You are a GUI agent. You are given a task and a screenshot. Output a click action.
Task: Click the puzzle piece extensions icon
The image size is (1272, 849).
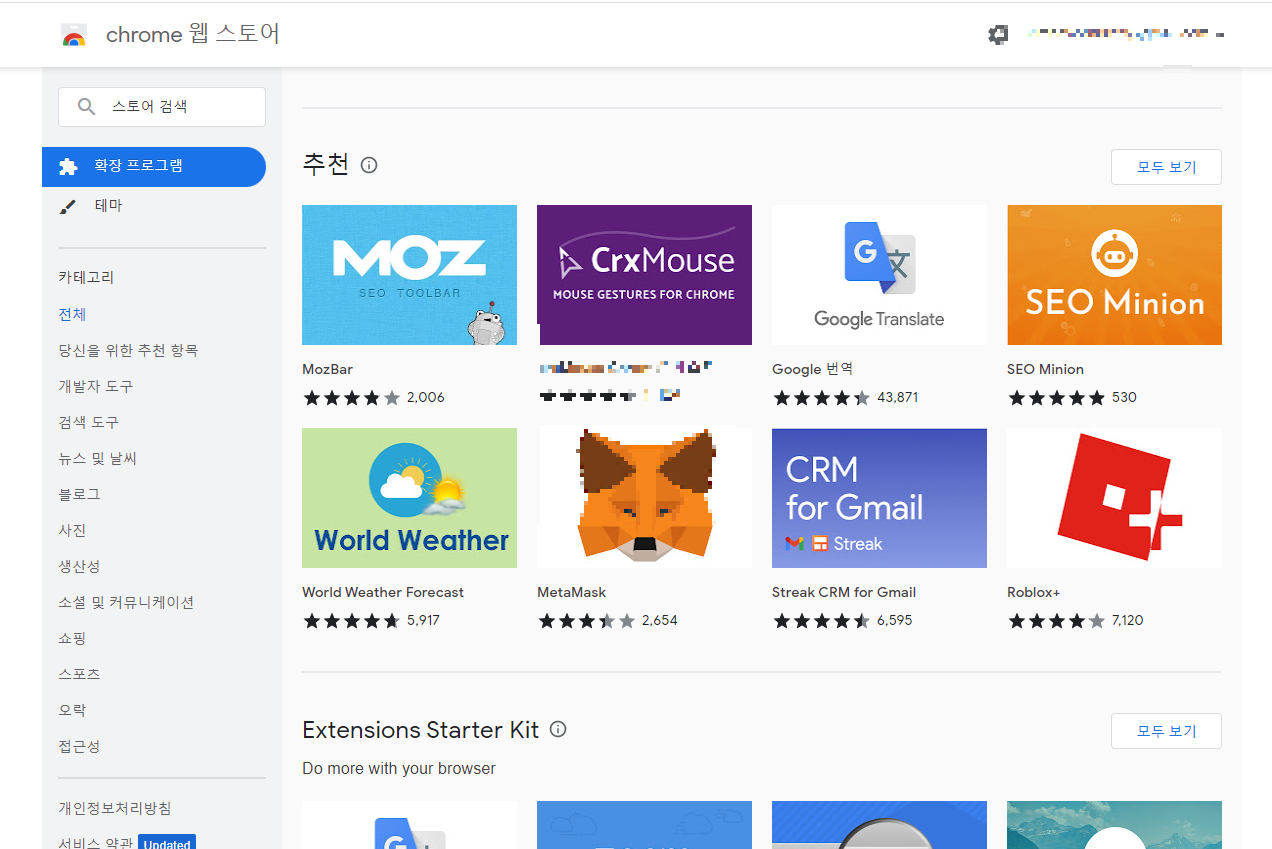(x=68, y=166)
